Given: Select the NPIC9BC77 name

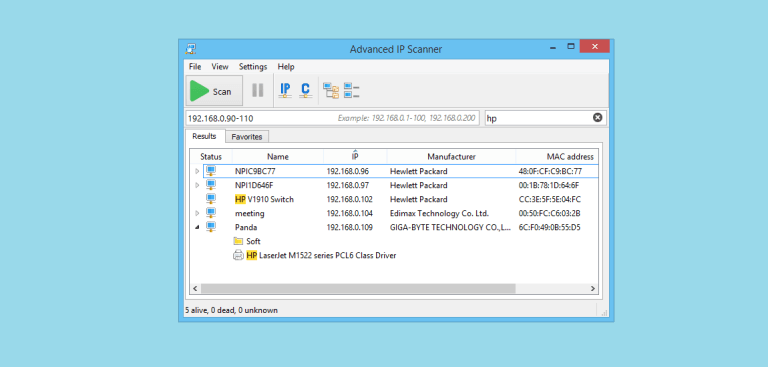Looking at the screenshot, I should [x=255, y=171].
